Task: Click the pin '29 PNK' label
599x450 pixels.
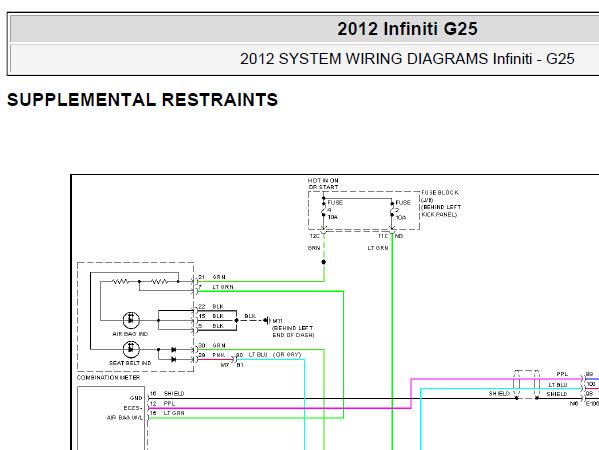Action: [212, 355]
